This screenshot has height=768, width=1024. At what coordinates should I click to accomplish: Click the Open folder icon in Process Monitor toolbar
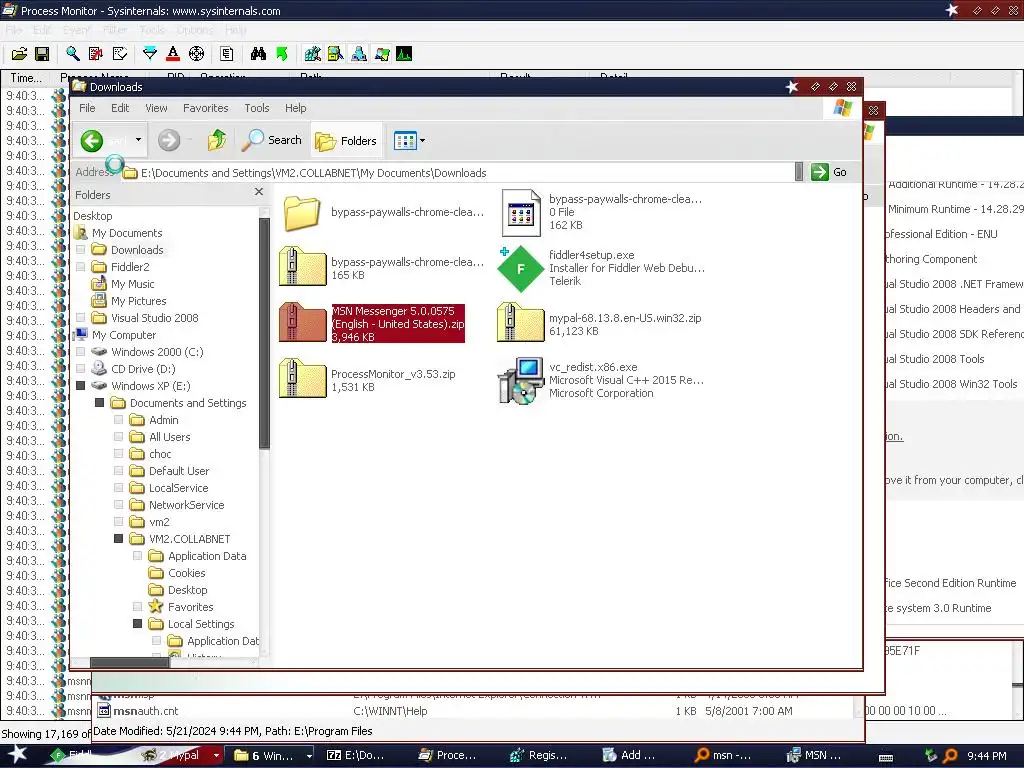point(20,54)
